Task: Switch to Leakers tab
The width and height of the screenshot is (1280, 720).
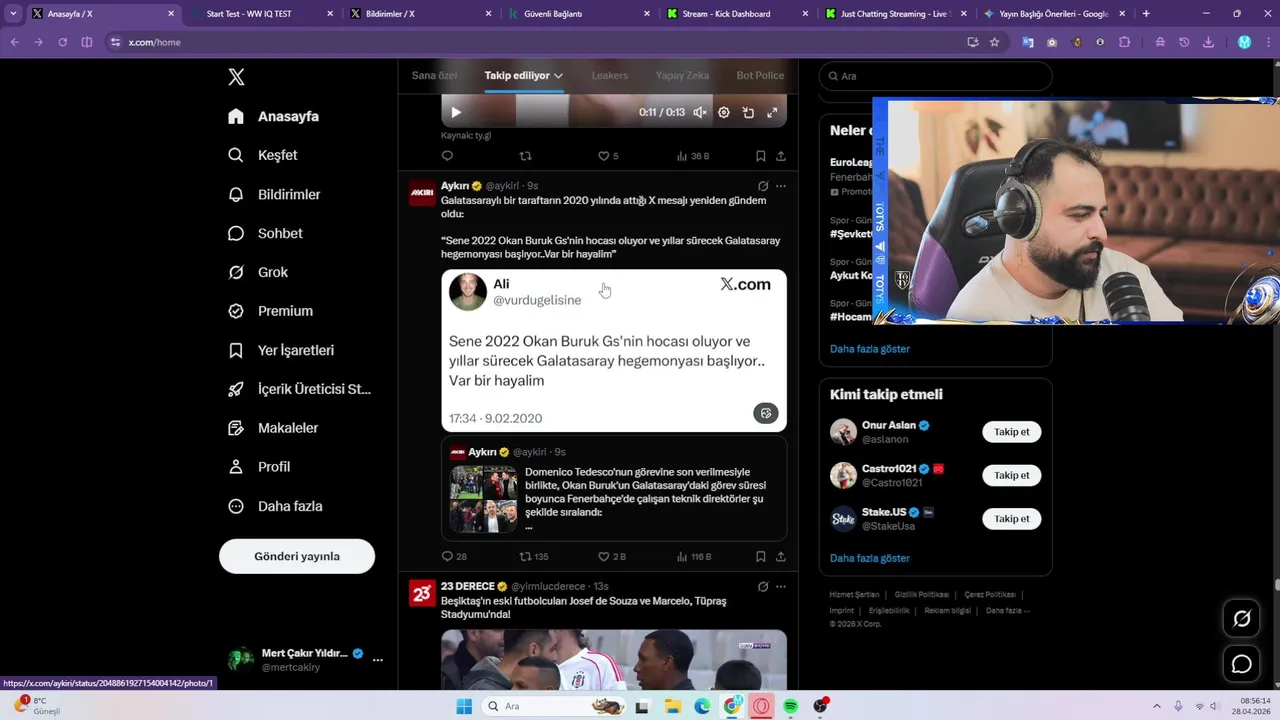Action: pos(610,75)
